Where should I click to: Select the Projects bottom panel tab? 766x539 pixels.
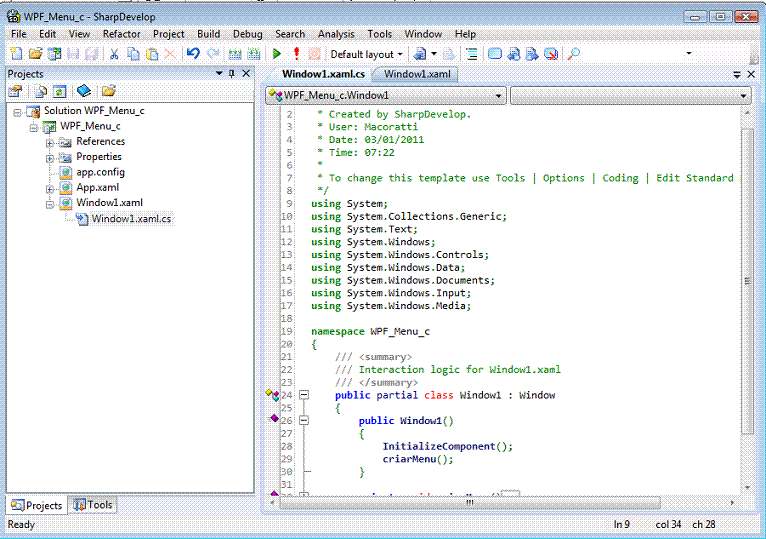[x=37, y=505]
